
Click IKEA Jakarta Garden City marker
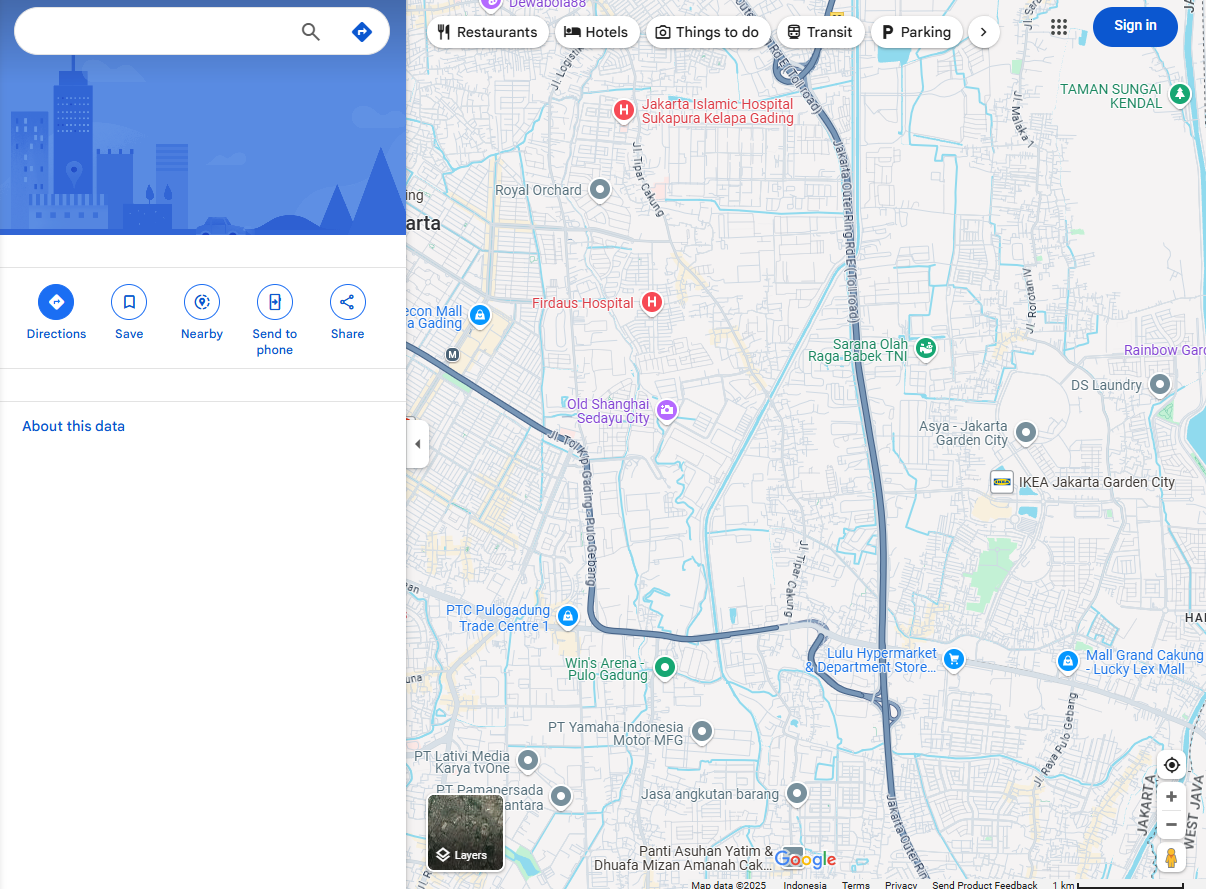click(1002, 482)
